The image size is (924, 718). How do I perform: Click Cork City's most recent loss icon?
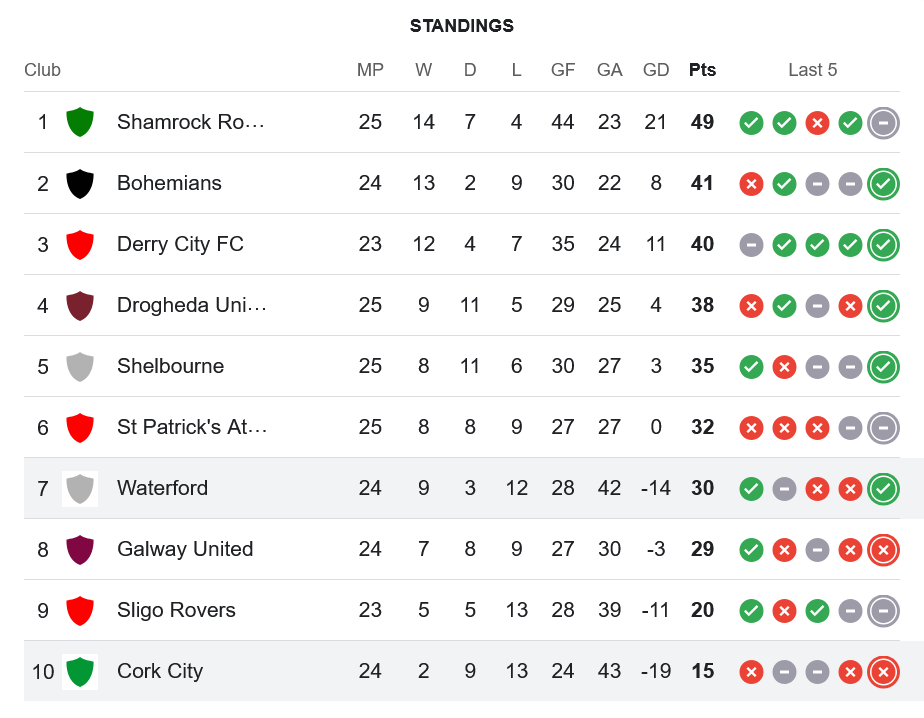882,671
